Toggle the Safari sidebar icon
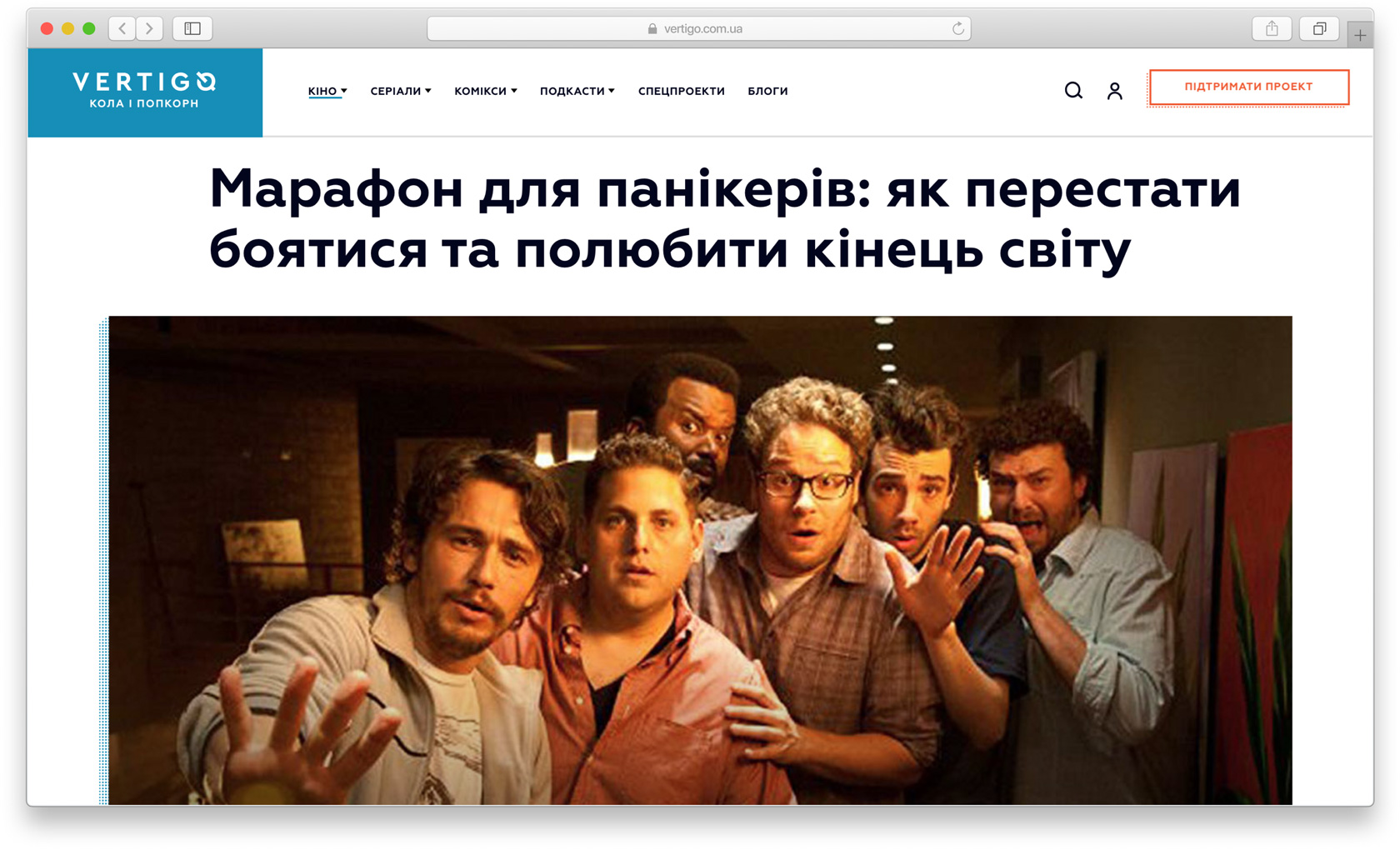 click(192, 28)
